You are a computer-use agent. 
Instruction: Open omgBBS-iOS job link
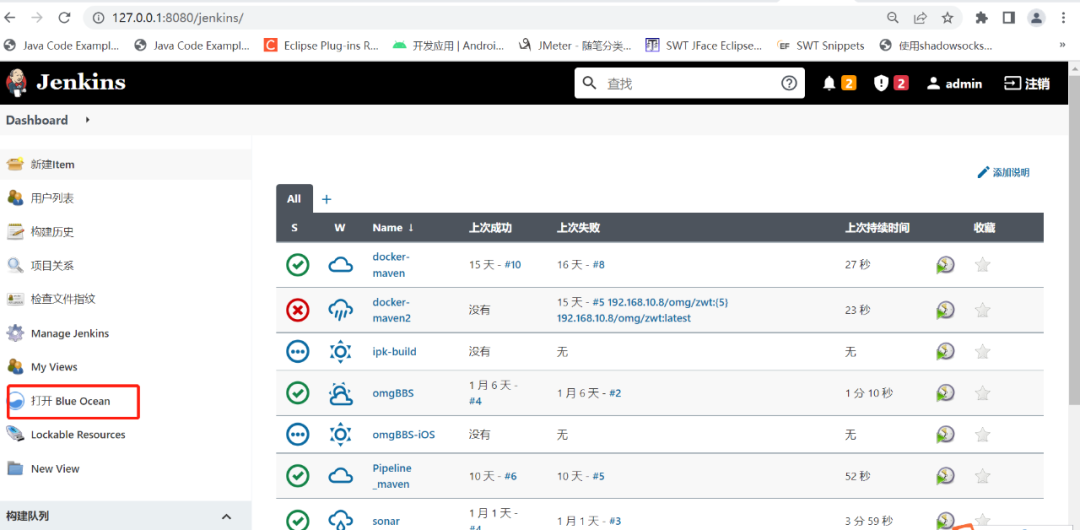point(404,435)
